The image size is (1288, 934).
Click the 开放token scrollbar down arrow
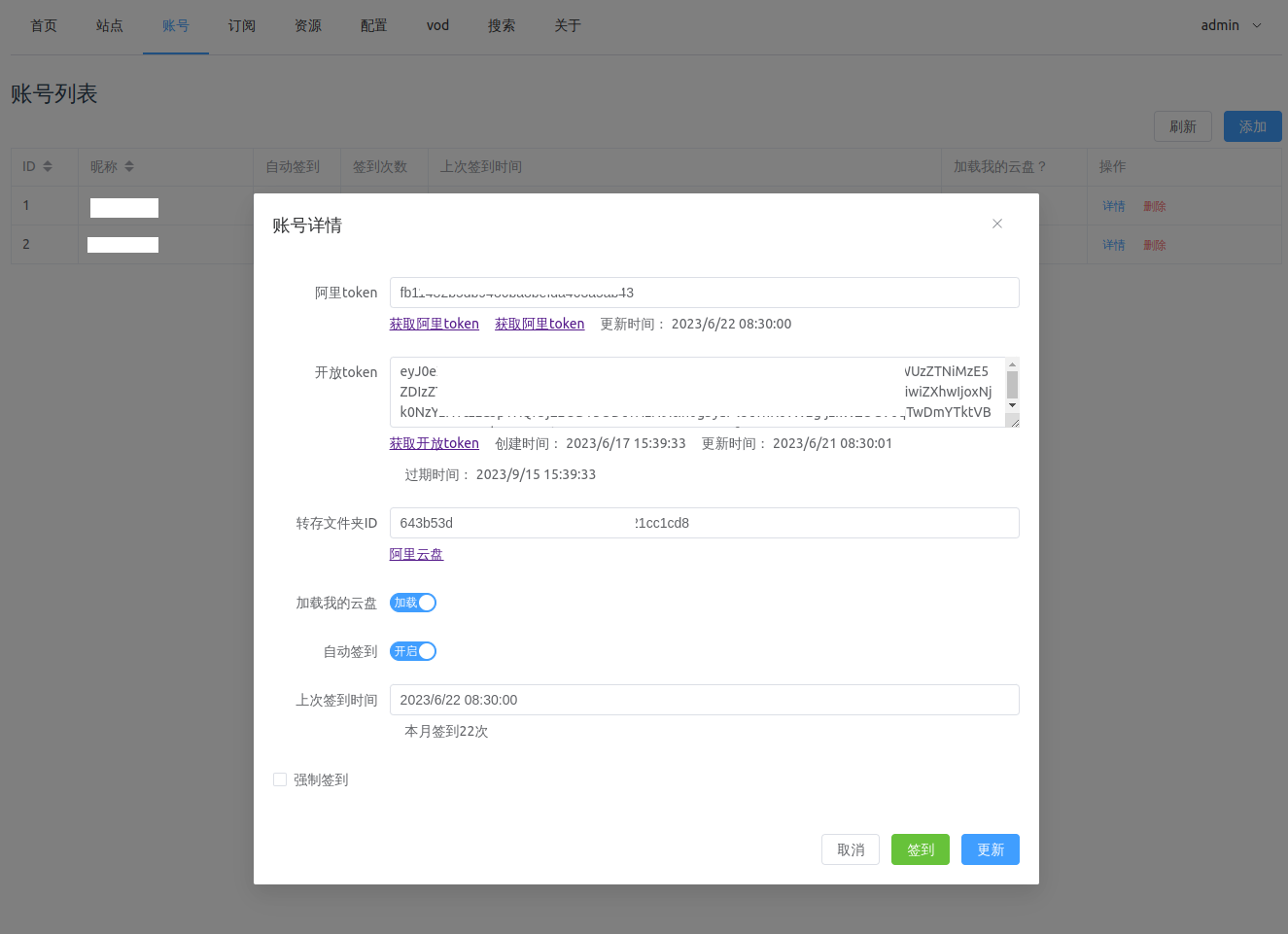click(x=1012, y=405)
